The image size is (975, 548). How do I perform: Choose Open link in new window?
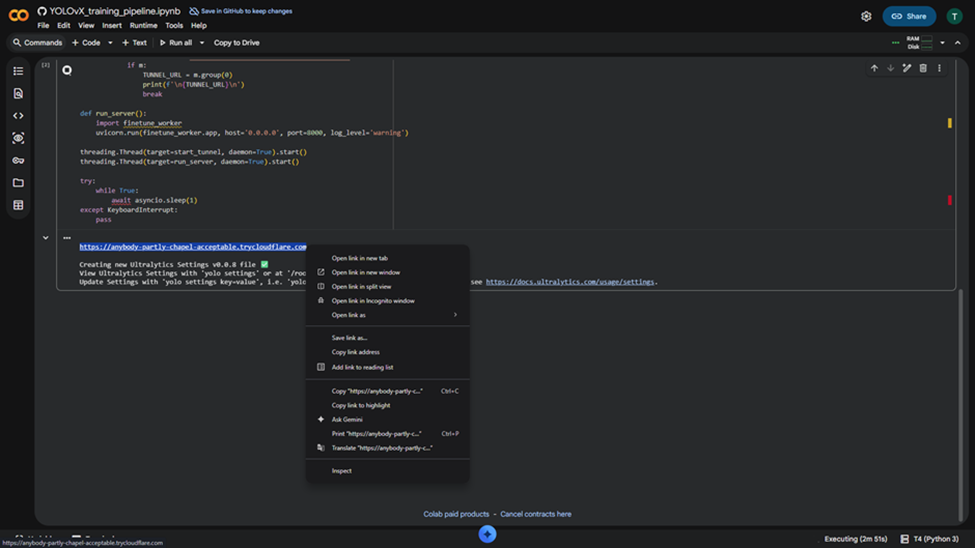387,272
